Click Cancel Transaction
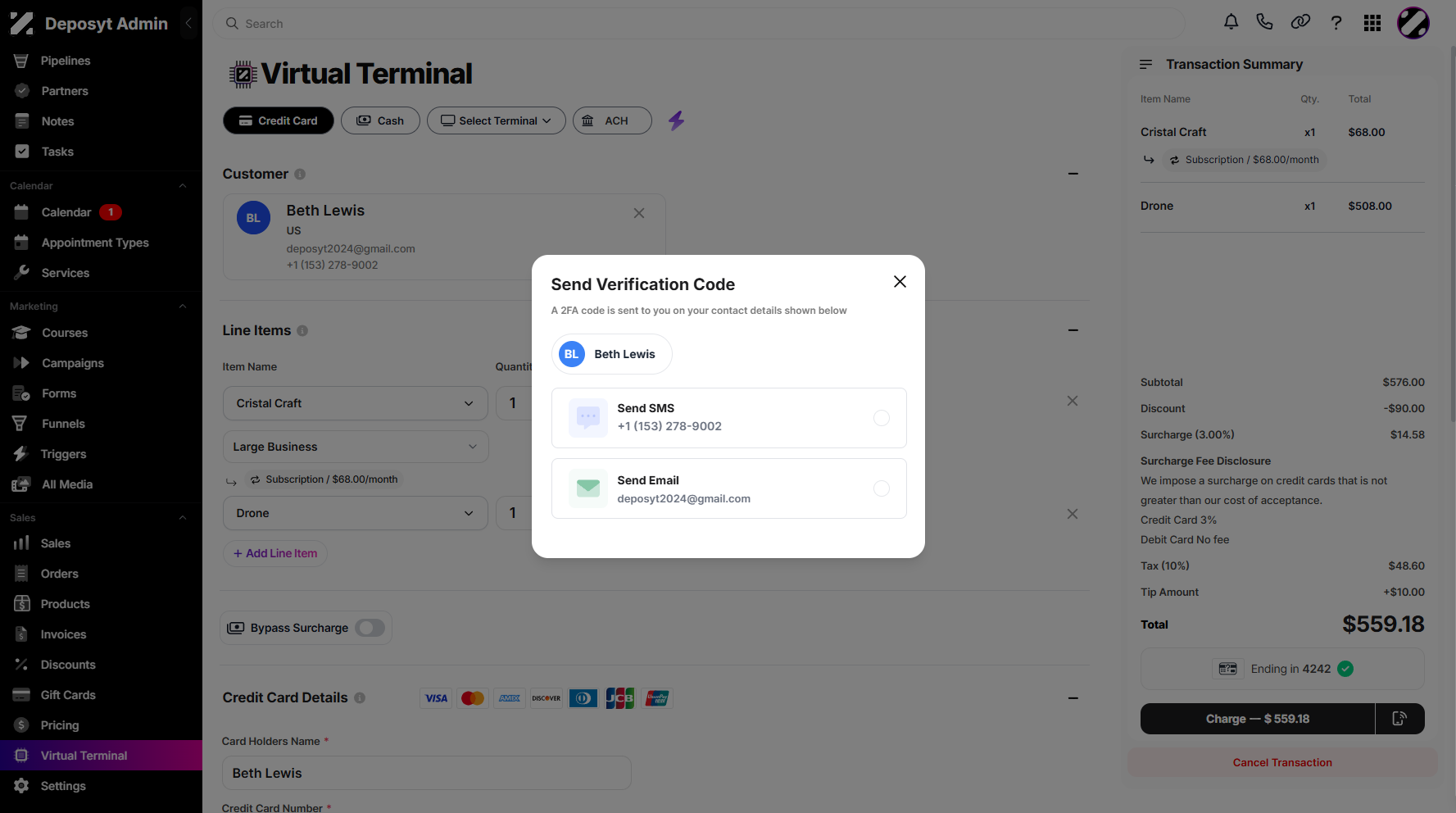 (1282, 762)
